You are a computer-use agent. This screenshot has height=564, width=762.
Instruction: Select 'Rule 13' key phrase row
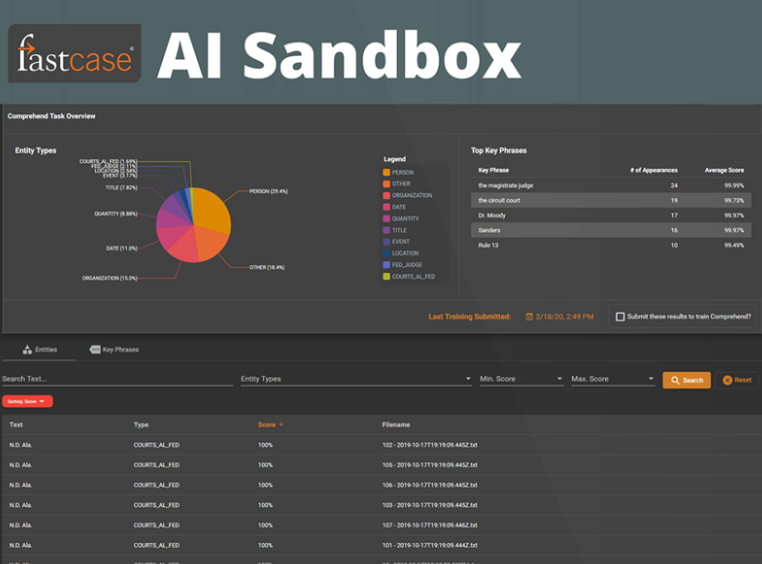pos(611,245)
